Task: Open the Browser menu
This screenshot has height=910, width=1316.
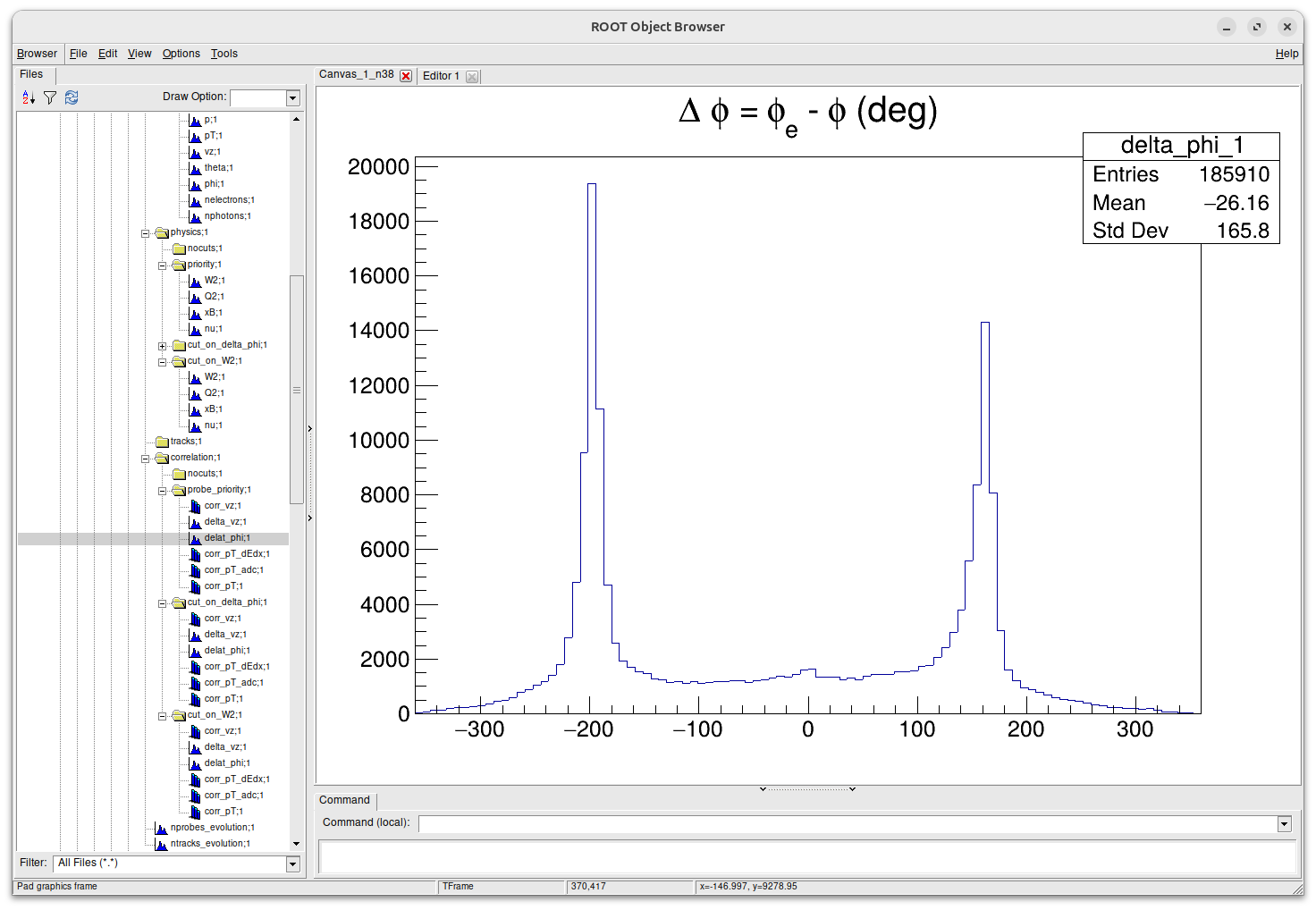Action: pyautogui.click(x=37, y=54)
